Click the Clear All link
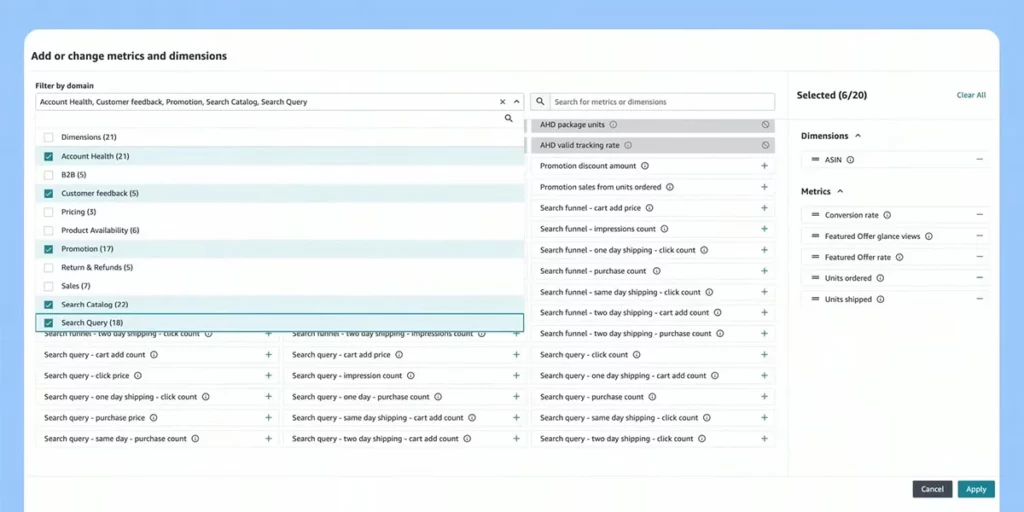The image size is (1024, 512). tap(971, 95)
